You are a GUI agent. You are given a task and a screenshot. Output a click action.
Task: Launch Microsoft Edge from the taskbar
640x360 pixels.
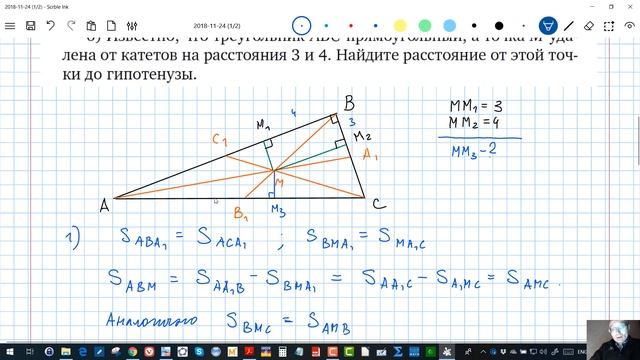pos(82,352)
